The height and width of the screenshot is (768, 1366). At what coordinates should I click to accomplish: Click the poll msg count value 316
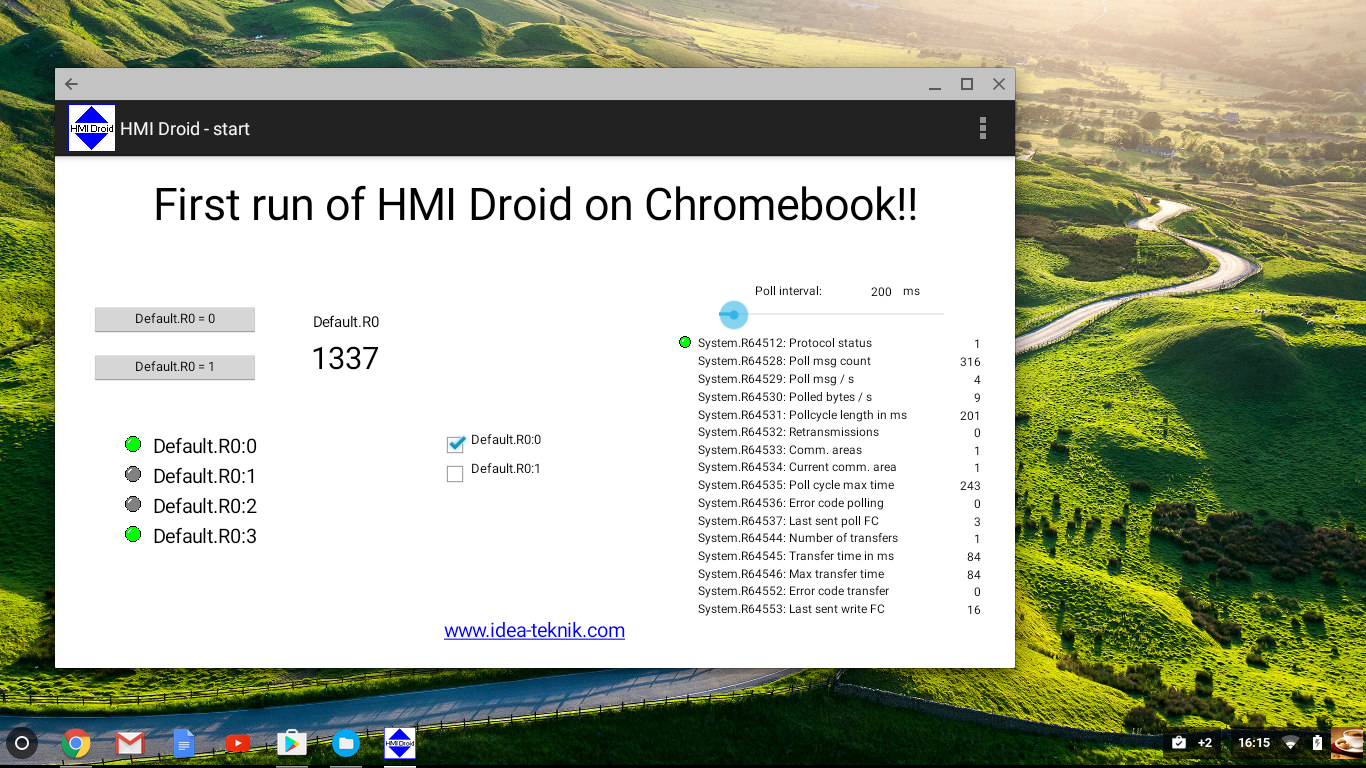pos(969,362)
